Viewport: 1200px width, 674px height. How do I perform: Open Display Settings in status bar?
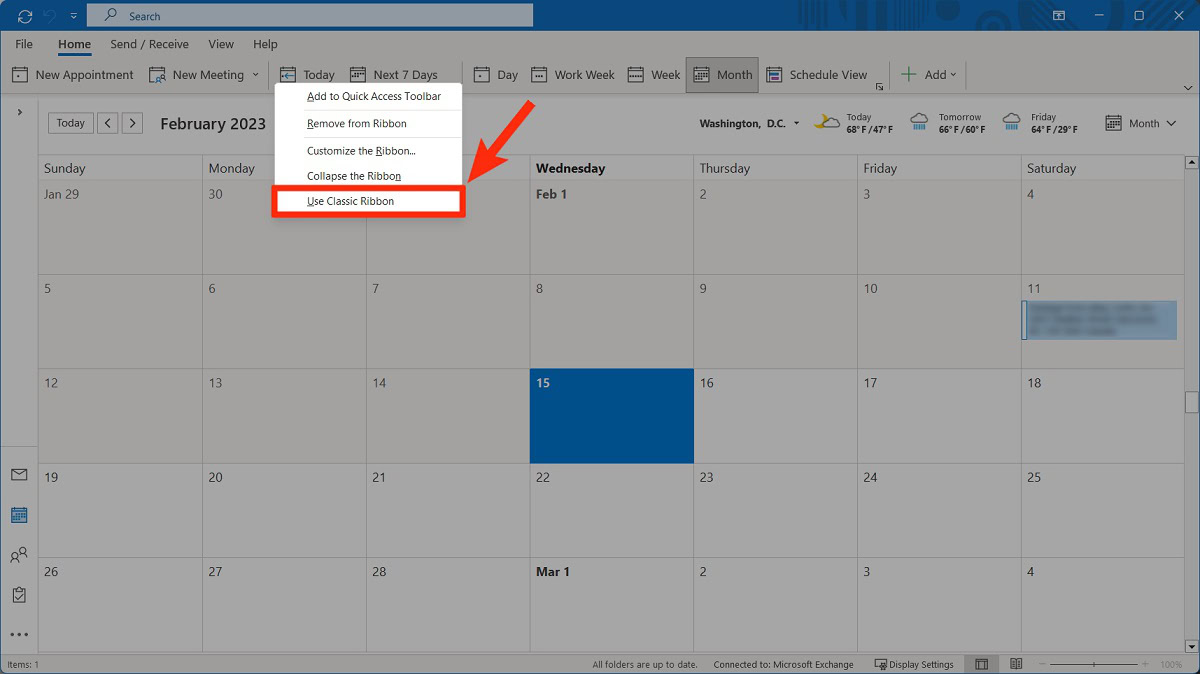[x=914, y=664]
